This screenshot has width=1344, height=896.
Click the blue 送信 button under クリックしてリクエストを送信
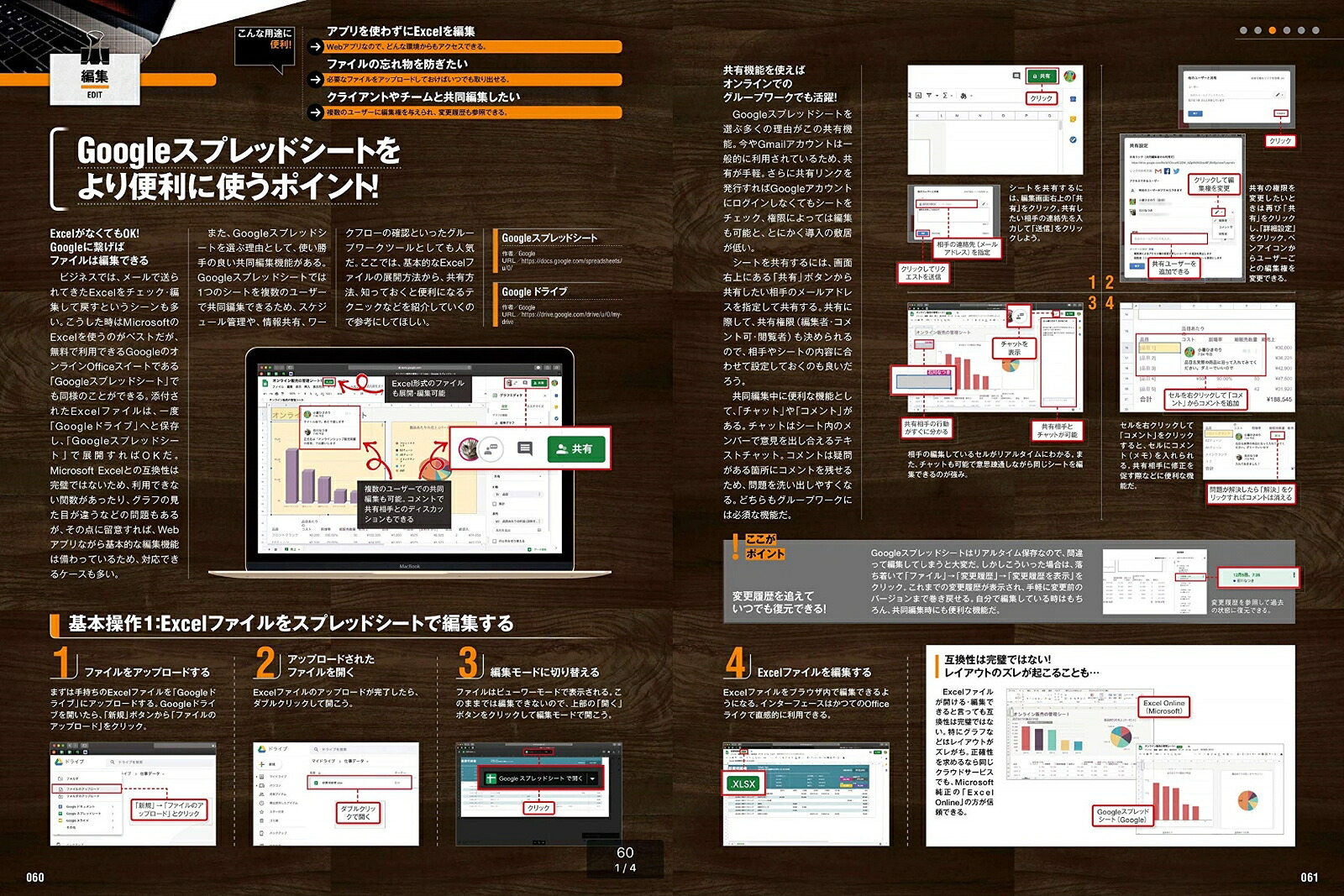pos(922,233)
